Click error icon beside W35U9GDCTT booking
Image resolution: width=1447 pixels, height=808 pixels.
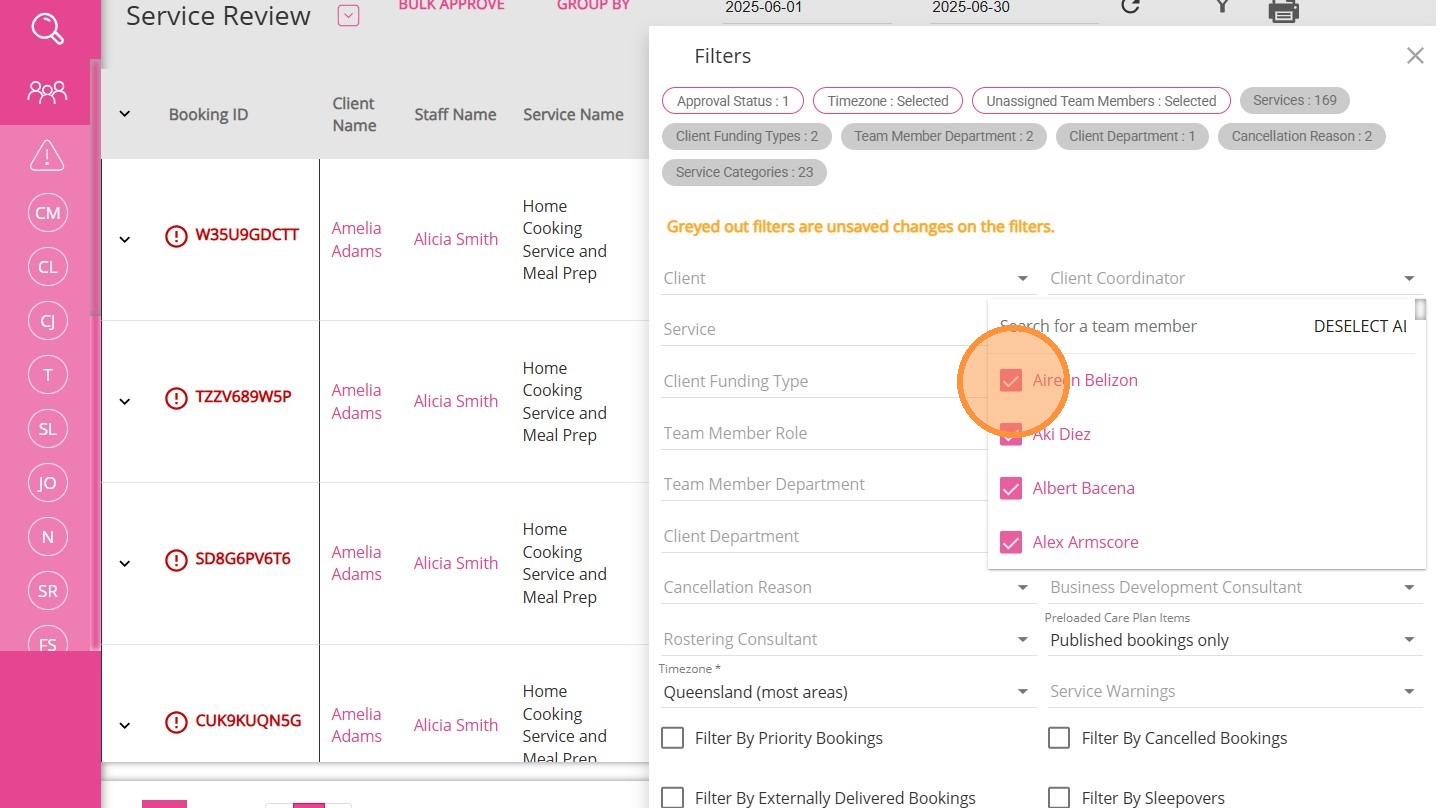click(x=176, y=236)
